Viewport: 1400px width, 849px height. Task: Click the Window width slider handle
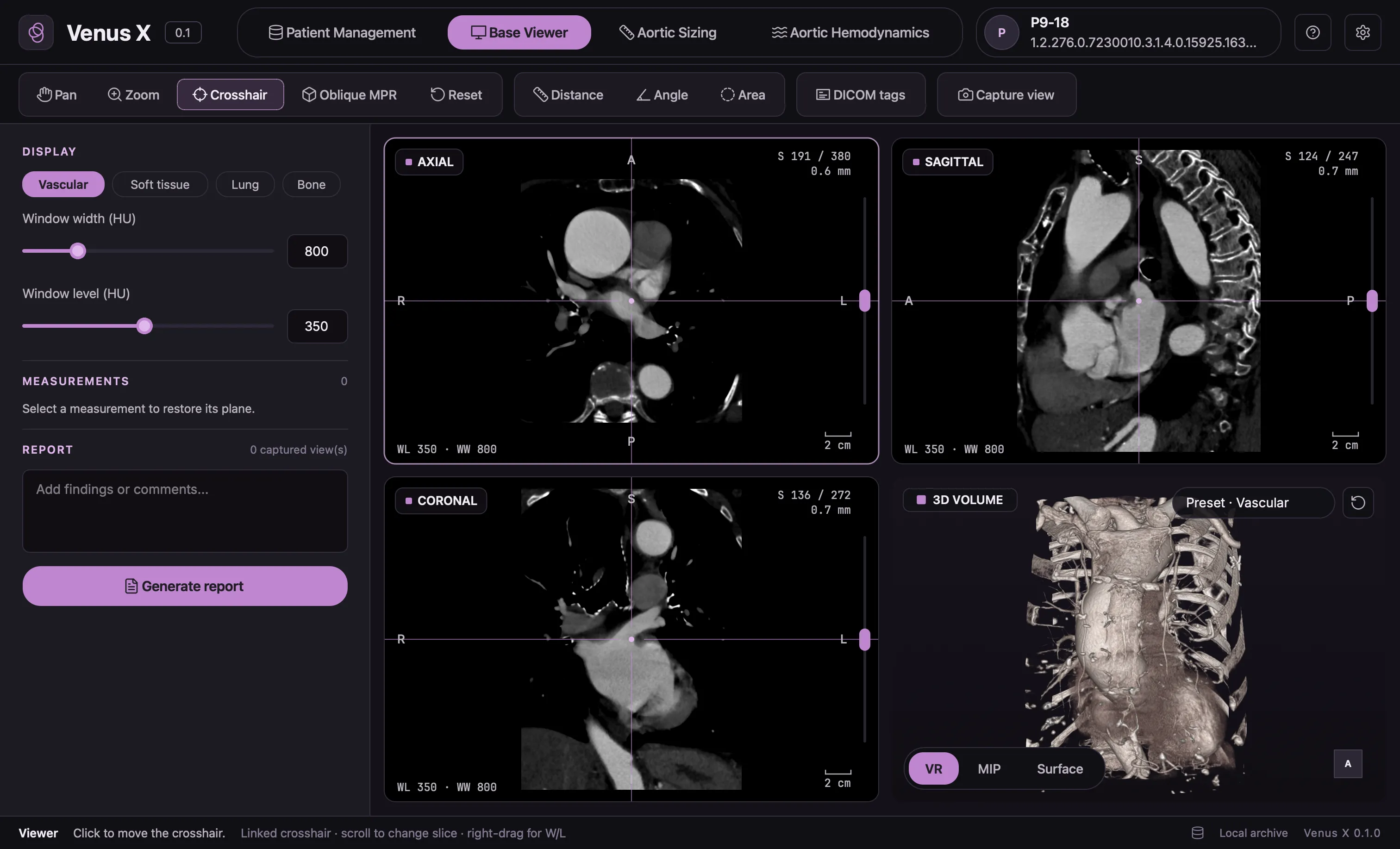click(x=78, y=250)
